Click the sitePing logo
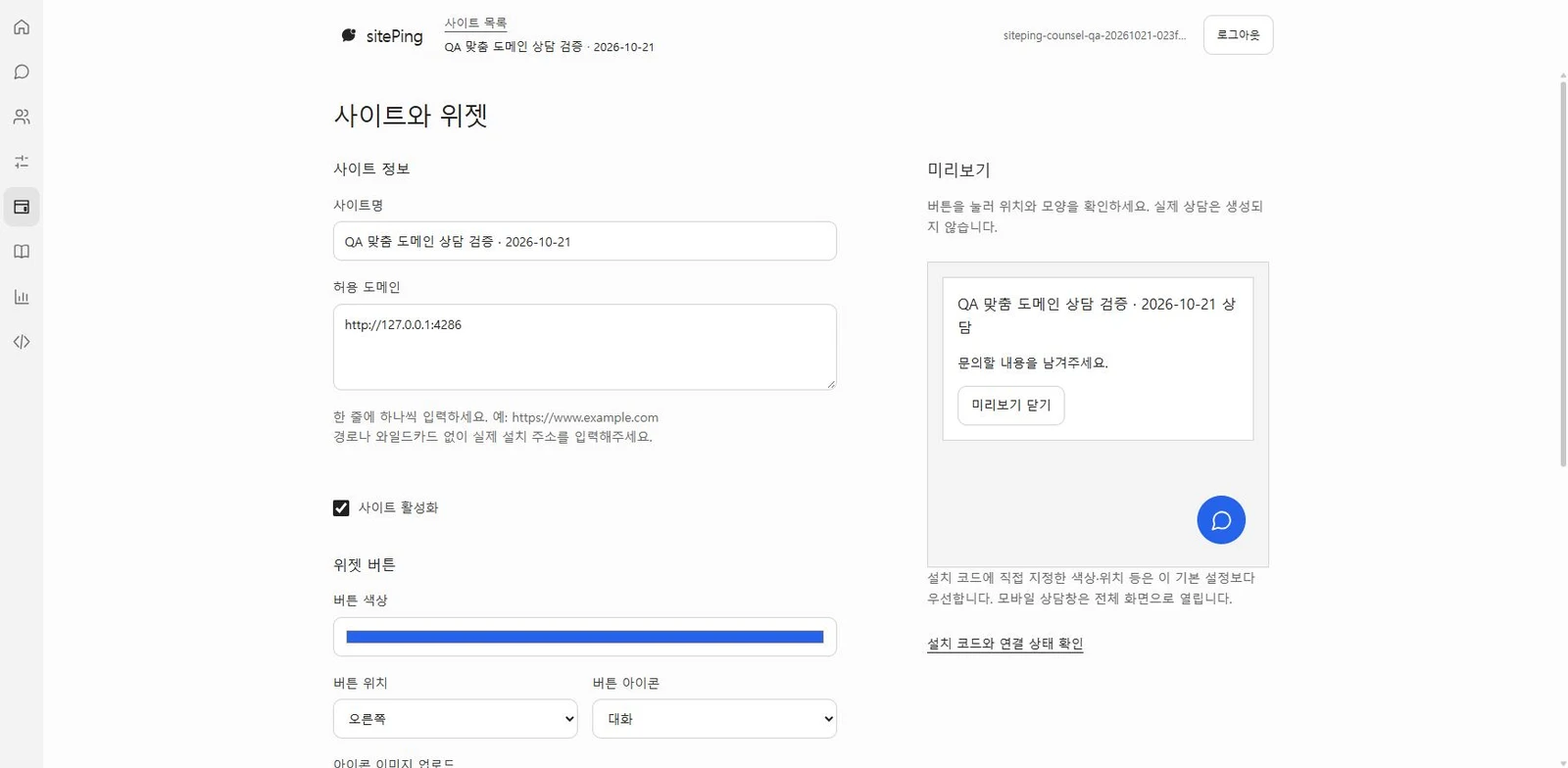Image resolution: width=1568 pixels, height=768 pixels. (x=382, y=36)
